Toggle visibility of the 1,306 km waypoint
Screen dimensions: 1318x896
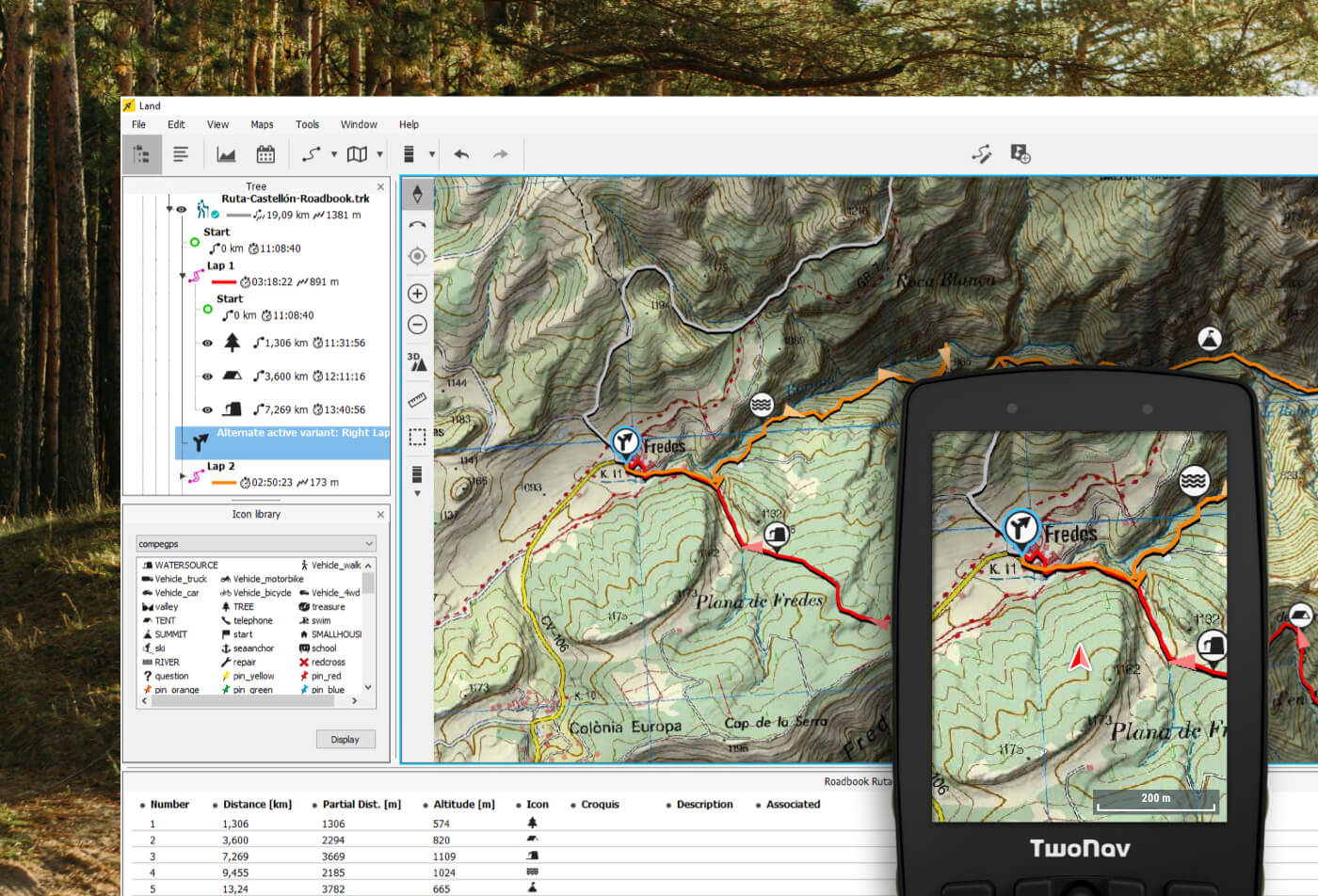click(x=208, y=344)
